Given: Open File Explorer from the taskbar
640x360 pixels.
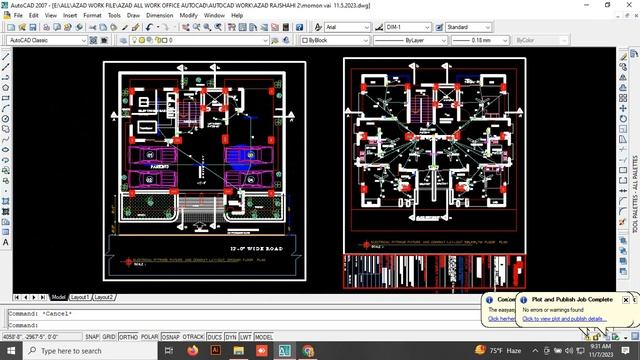Looking at the screenshot, I should click(239, 351).
